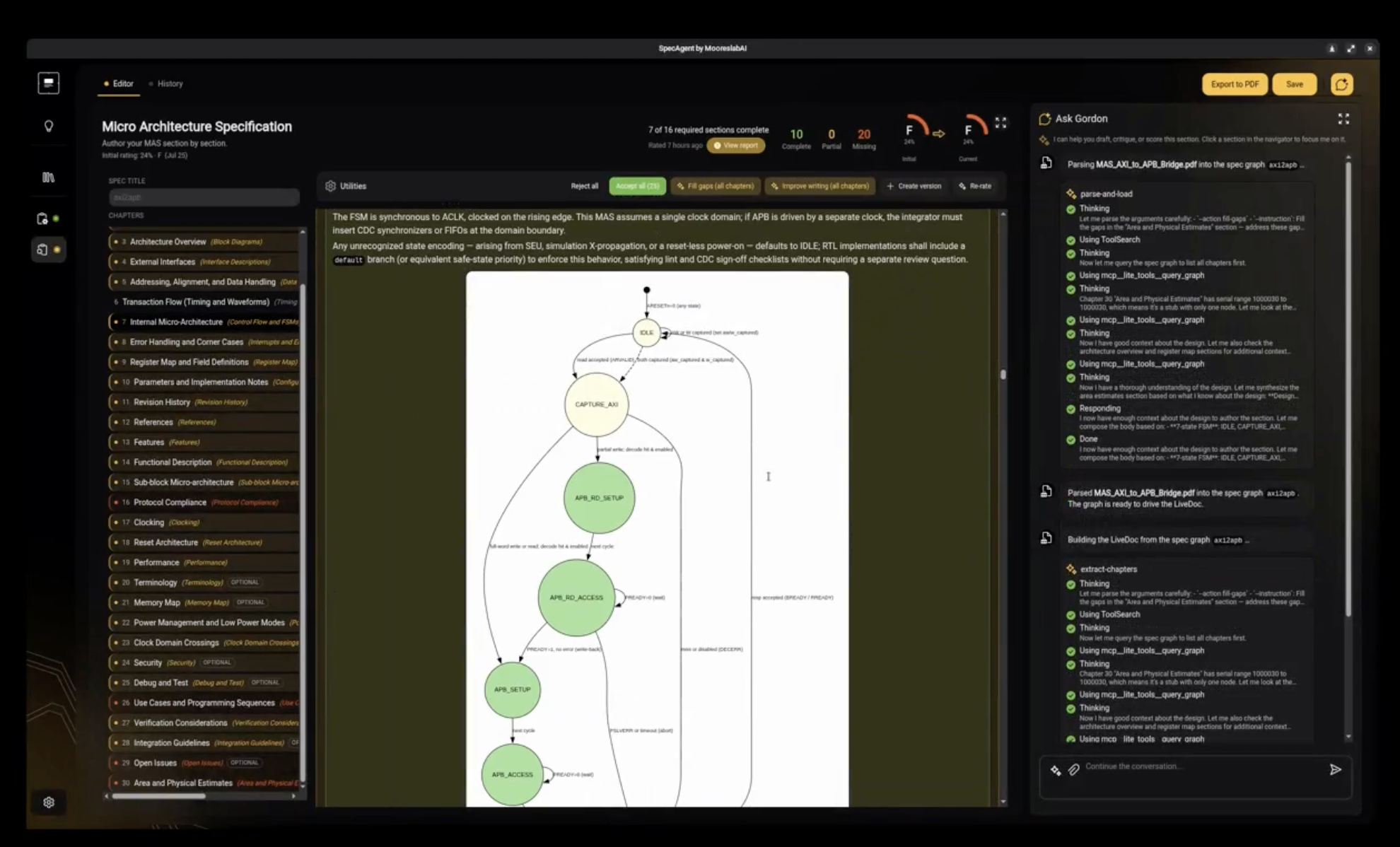Click Export to PDF button
Image resolution: width=1400 pixels, height=847 pixels.
(1235, 84)
